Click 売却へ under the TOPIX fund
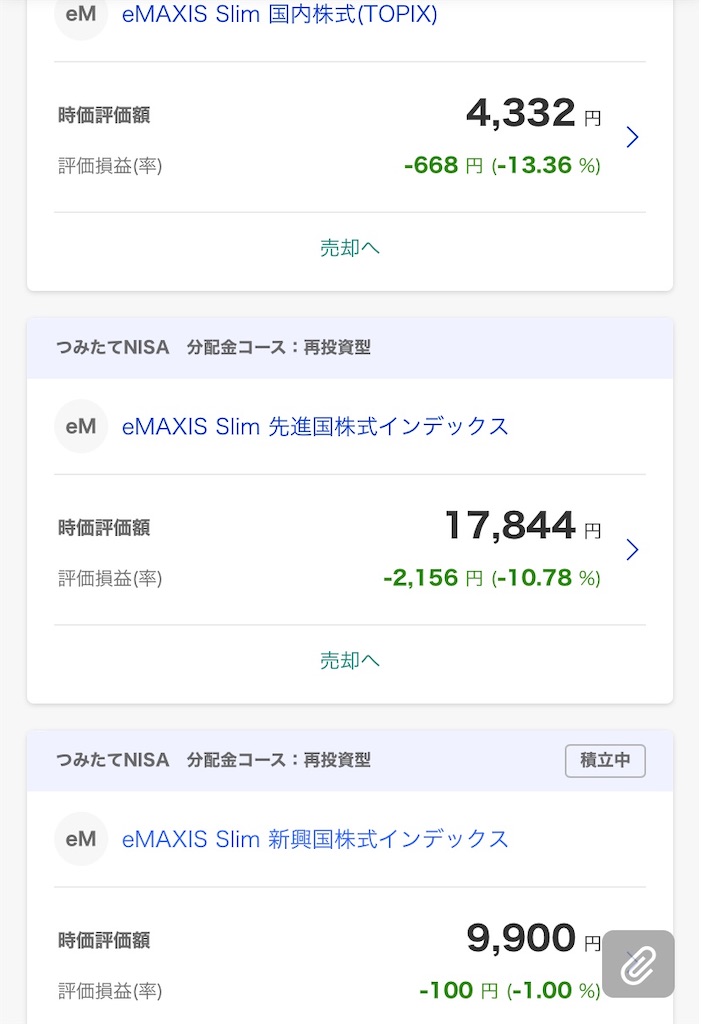 (x=350, y=248)
